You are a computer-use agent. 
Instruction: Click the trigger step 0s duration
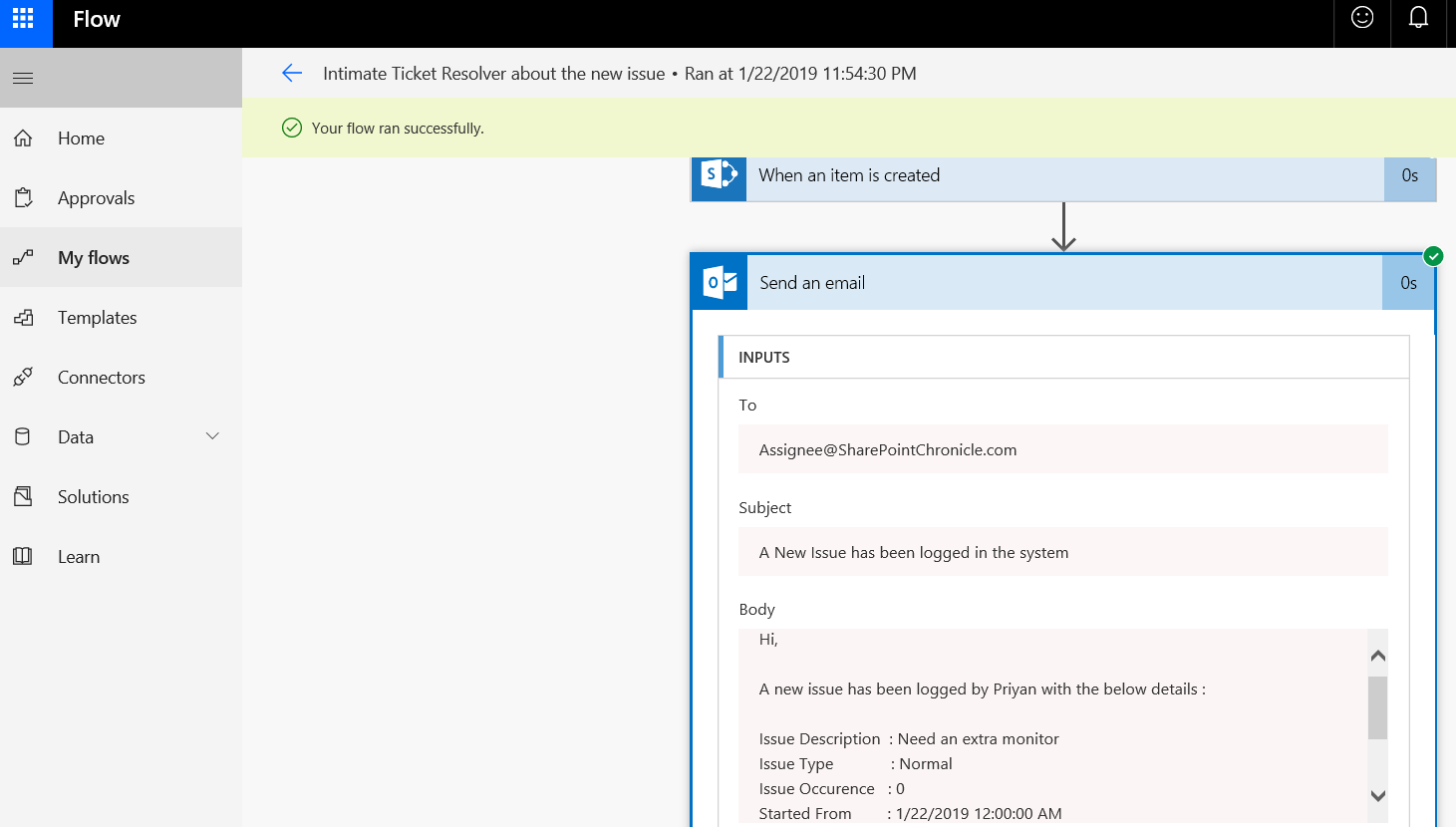click(1410, 178)
